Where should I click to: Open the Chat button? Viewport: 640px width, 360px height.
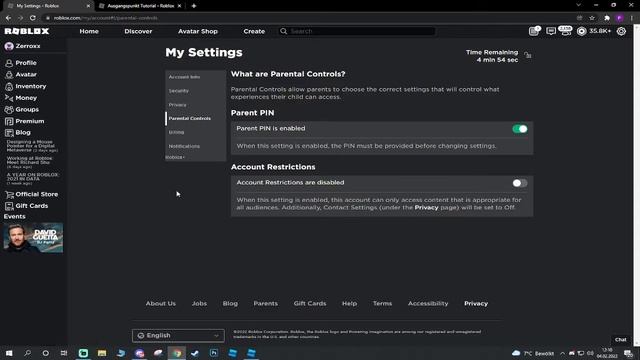tap(621, 340)
